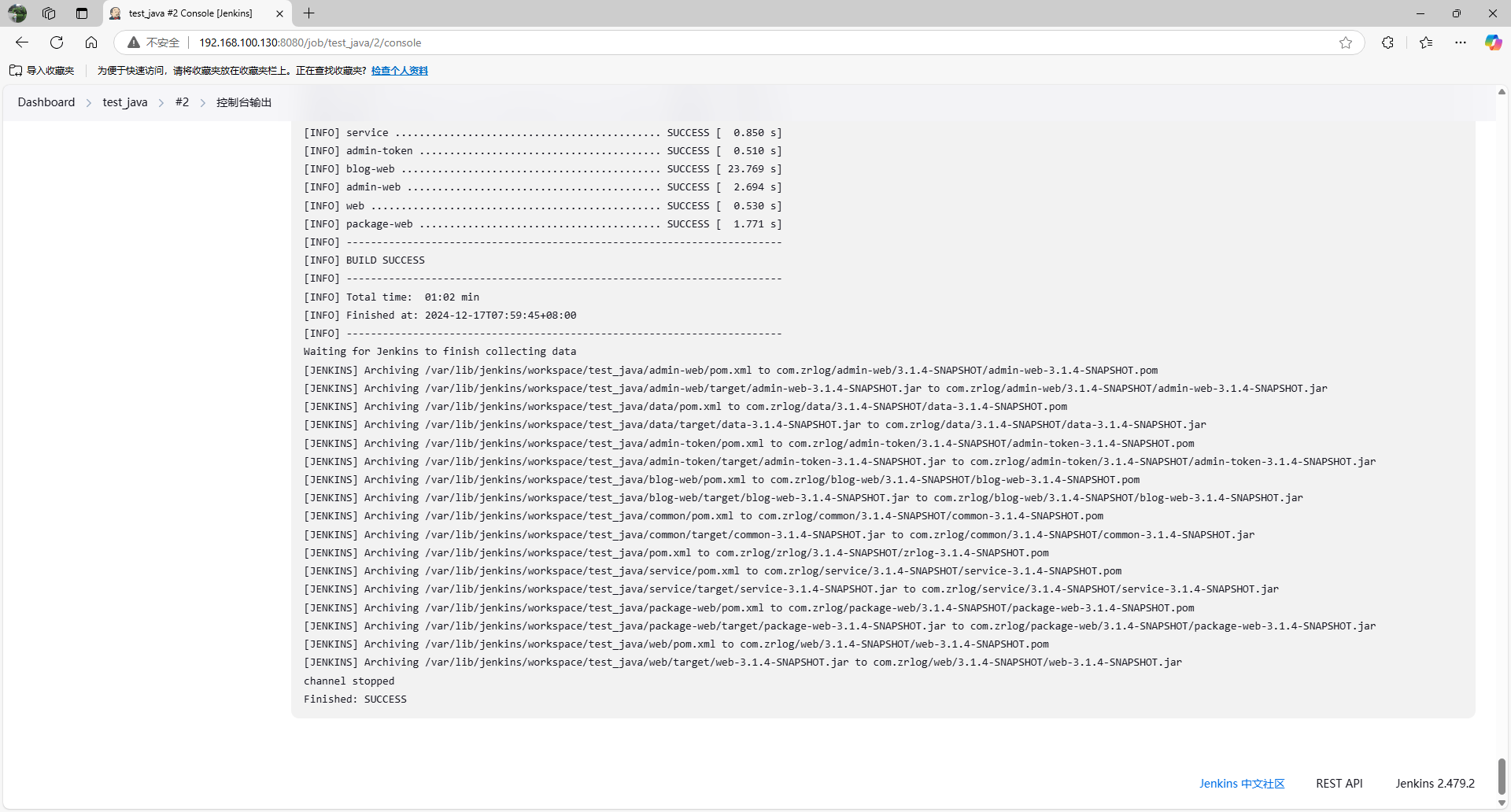Open a new browser tab
The height and width of the screenshot is (812, 1511).
[309, 13]
